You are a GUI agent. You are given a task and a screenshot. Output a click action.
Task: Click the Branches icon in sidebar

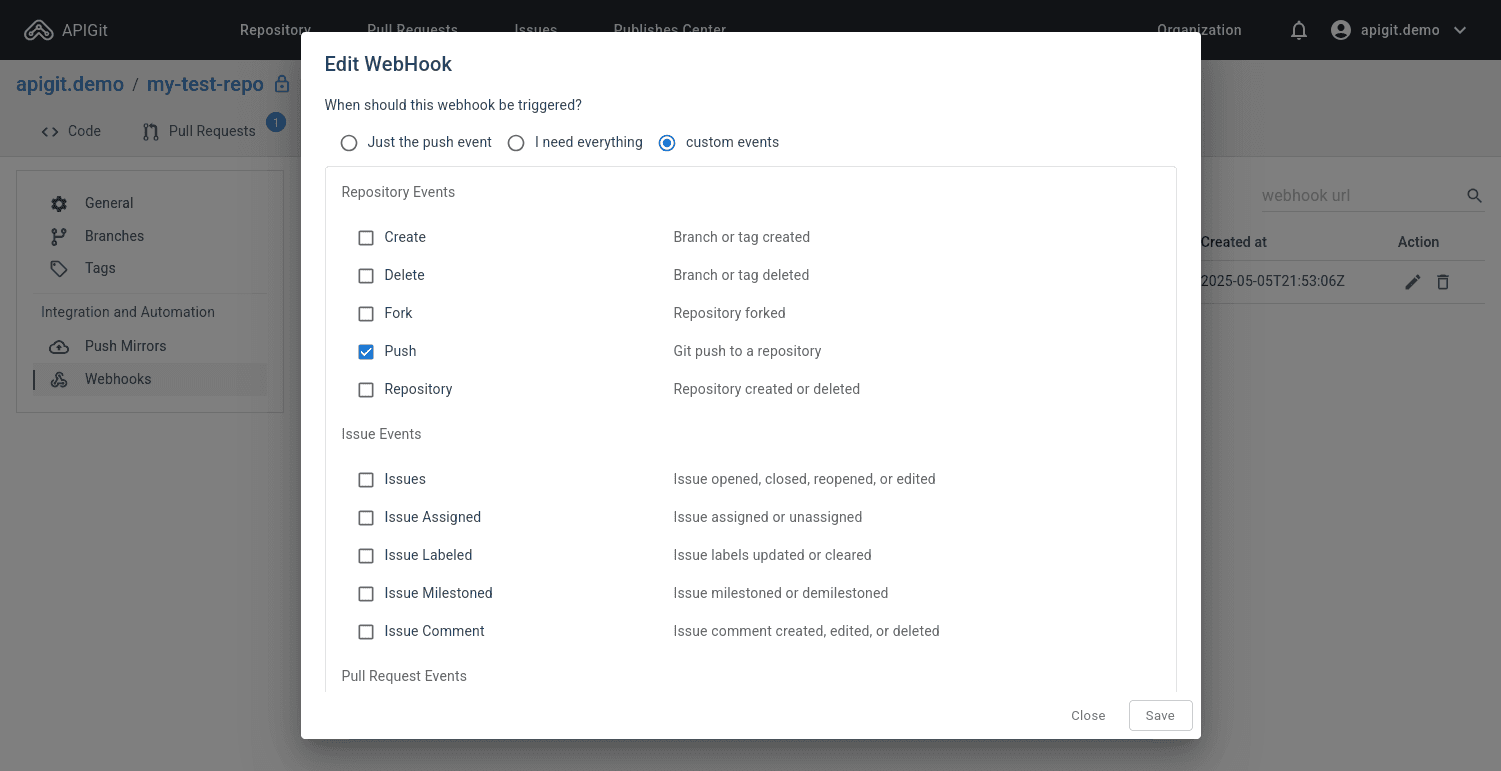(59, 236)
